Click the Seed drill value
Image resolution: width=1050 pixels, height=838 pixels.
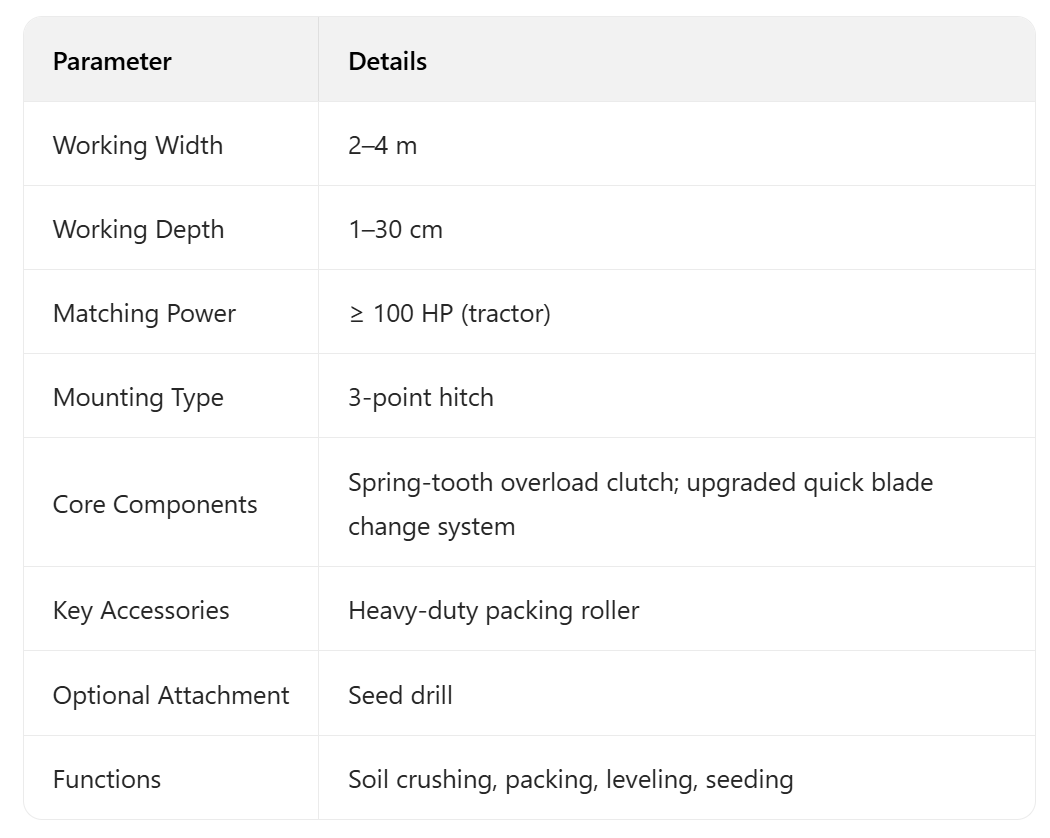400,695
